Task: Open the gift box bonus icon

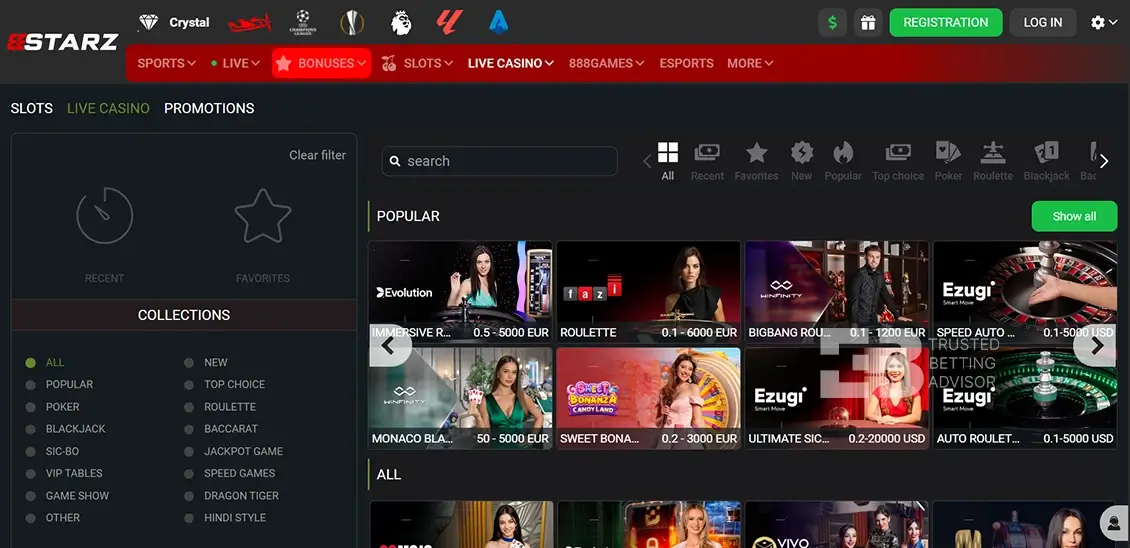Action: tap(868, 22)
